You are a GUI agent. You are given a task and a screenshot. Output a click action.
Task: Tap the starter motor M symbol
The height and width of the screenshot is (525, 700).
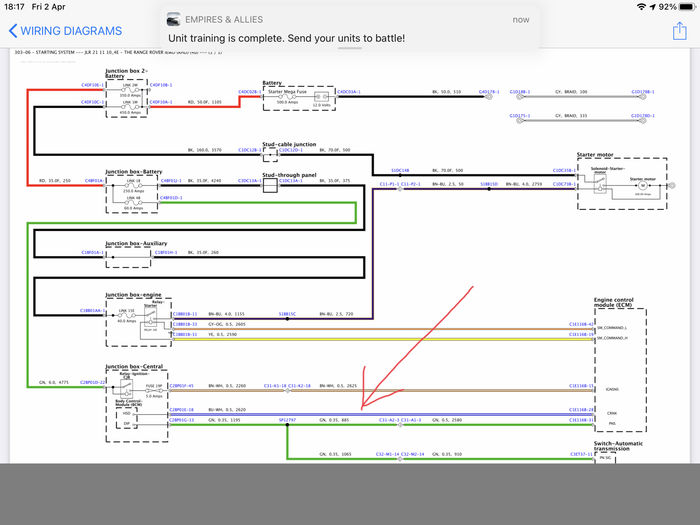tap(642, 185)
